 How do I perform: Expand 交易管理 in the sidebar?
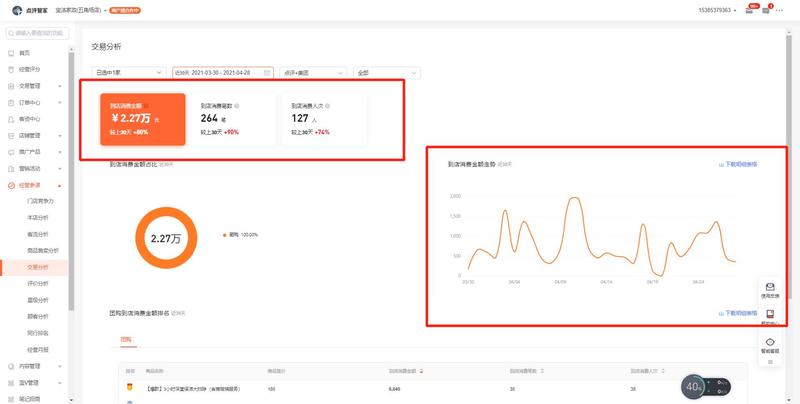tap(35, 86)
